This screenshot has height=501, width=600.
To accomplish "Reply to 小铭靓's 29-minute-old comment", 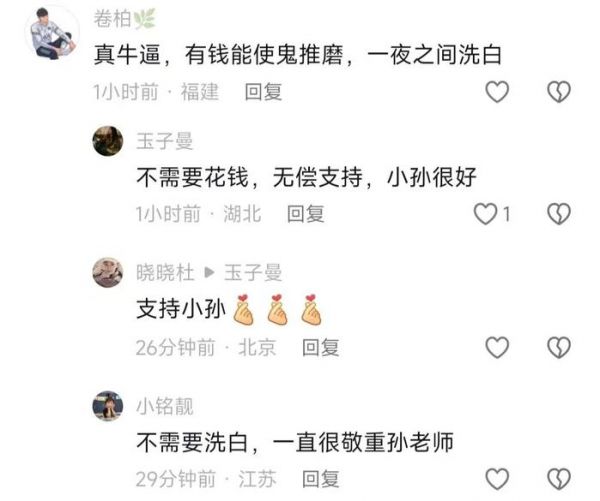I will point(321,479).
